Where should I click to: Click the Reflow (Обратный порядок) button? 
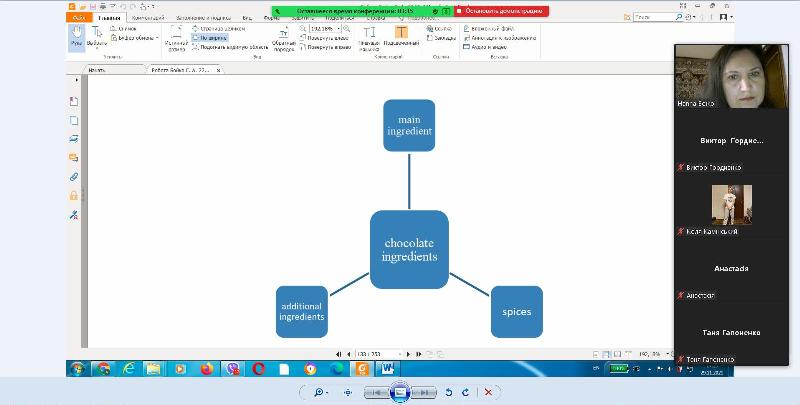pos(284,40)
